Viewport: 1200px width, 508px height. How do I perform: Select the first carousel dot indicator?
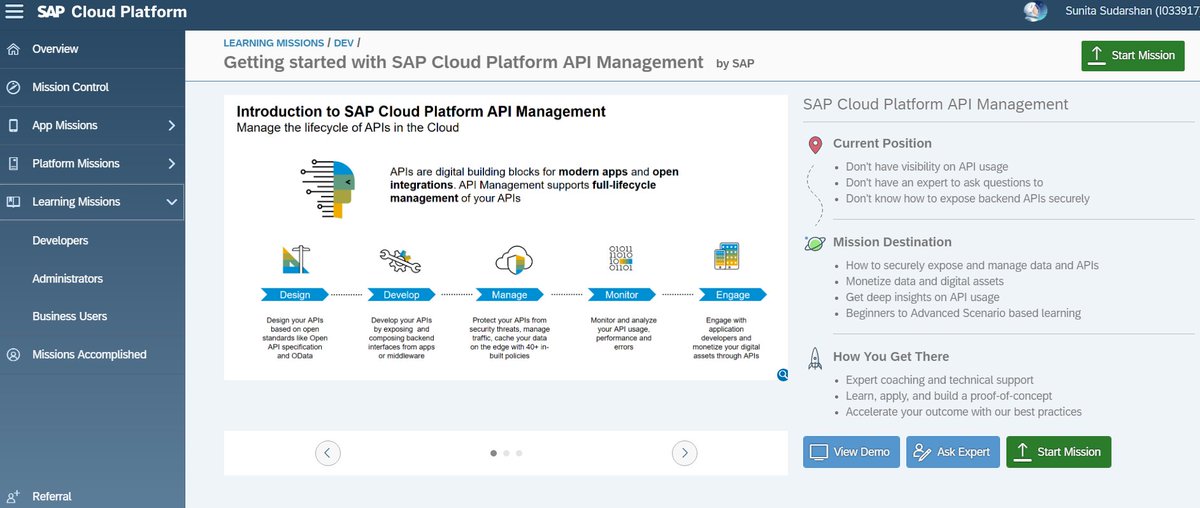493,453
